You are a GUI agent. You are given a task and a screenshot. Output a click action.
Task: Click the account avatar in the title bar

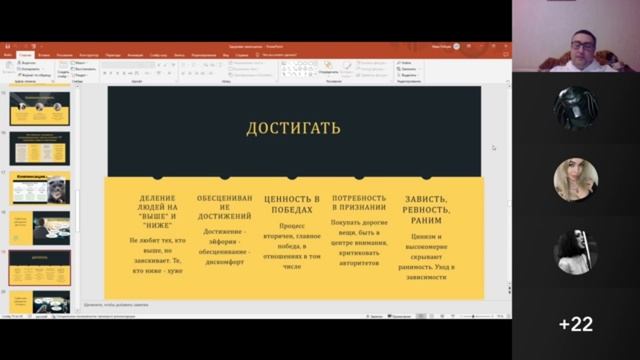(x=456, y=46)
